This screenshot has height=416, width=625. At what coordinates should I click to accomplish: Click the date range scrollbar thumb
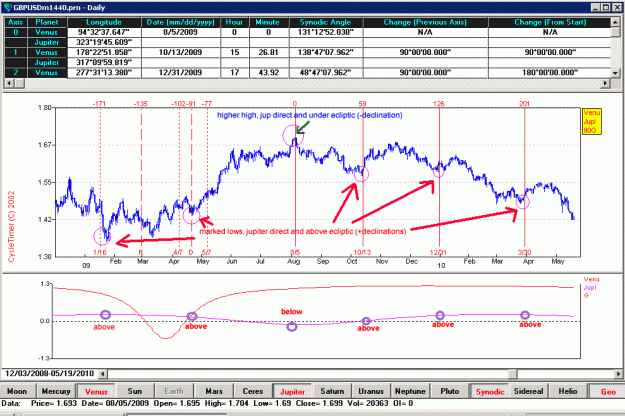[x=513, y=374]
